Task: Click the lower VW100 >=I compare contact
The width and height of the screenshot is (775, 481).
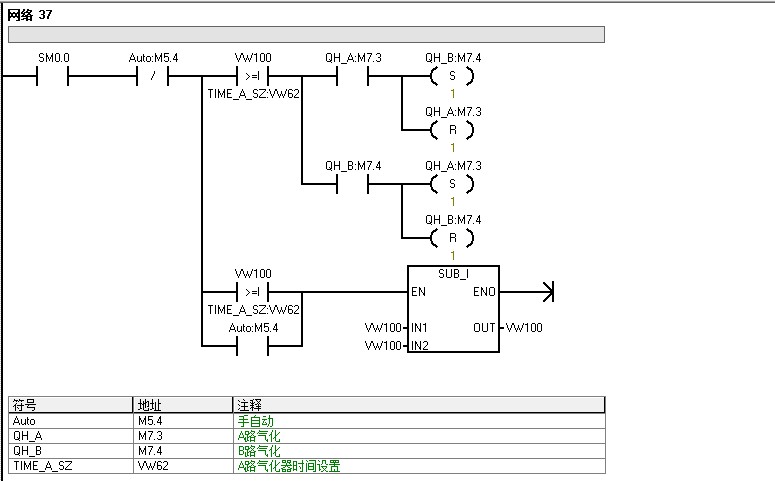Action: [x=253, y=292]
